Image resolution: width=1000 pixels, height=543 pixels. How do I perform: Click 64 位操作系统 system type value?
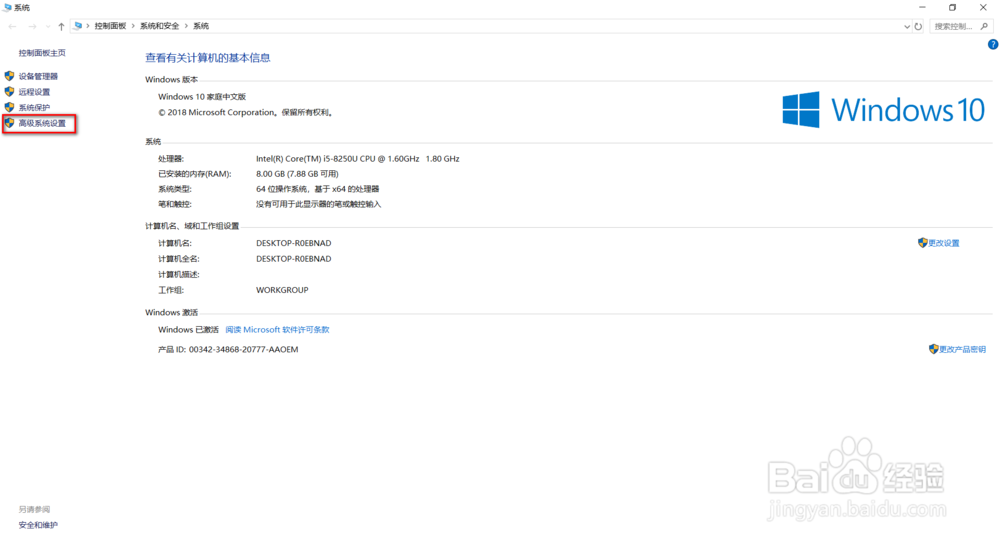tap(318, 190)
